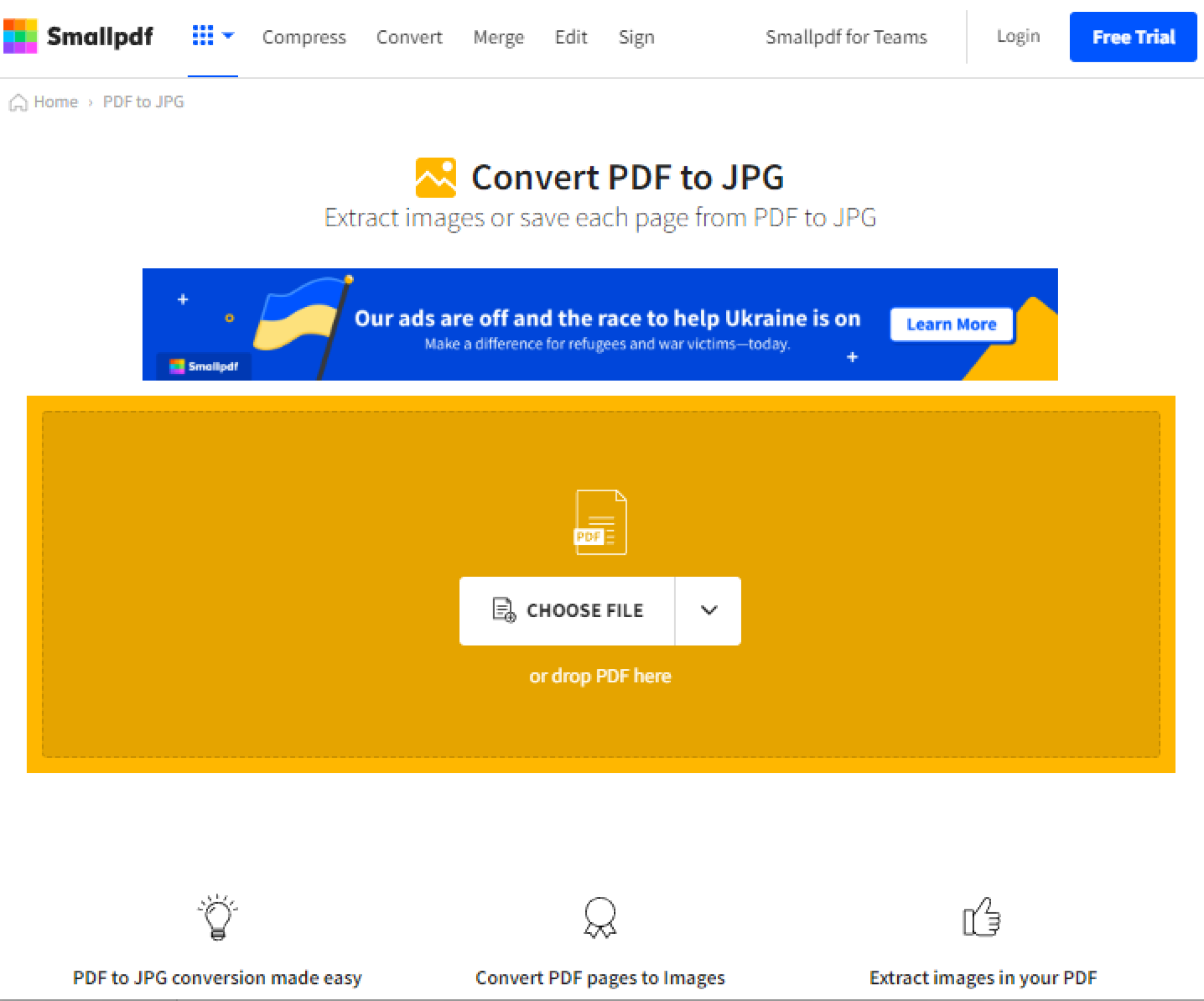Click the Learn More button in Ukraine banner
Screen dimensions: 1204x1001
pos(952,322)
